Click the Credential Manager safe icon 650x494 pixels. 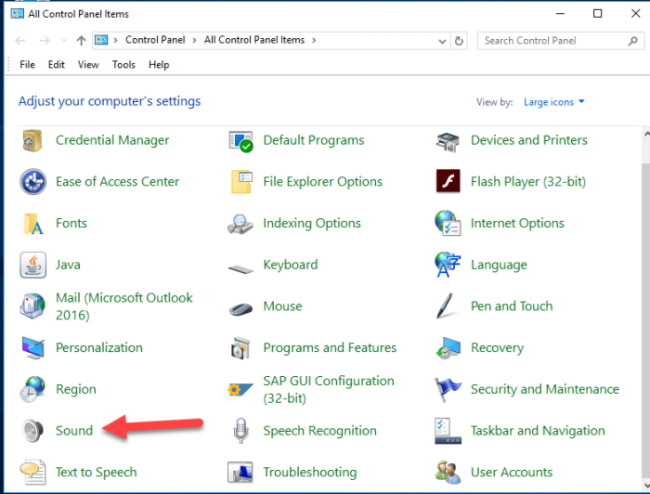[x=33, y=141]
